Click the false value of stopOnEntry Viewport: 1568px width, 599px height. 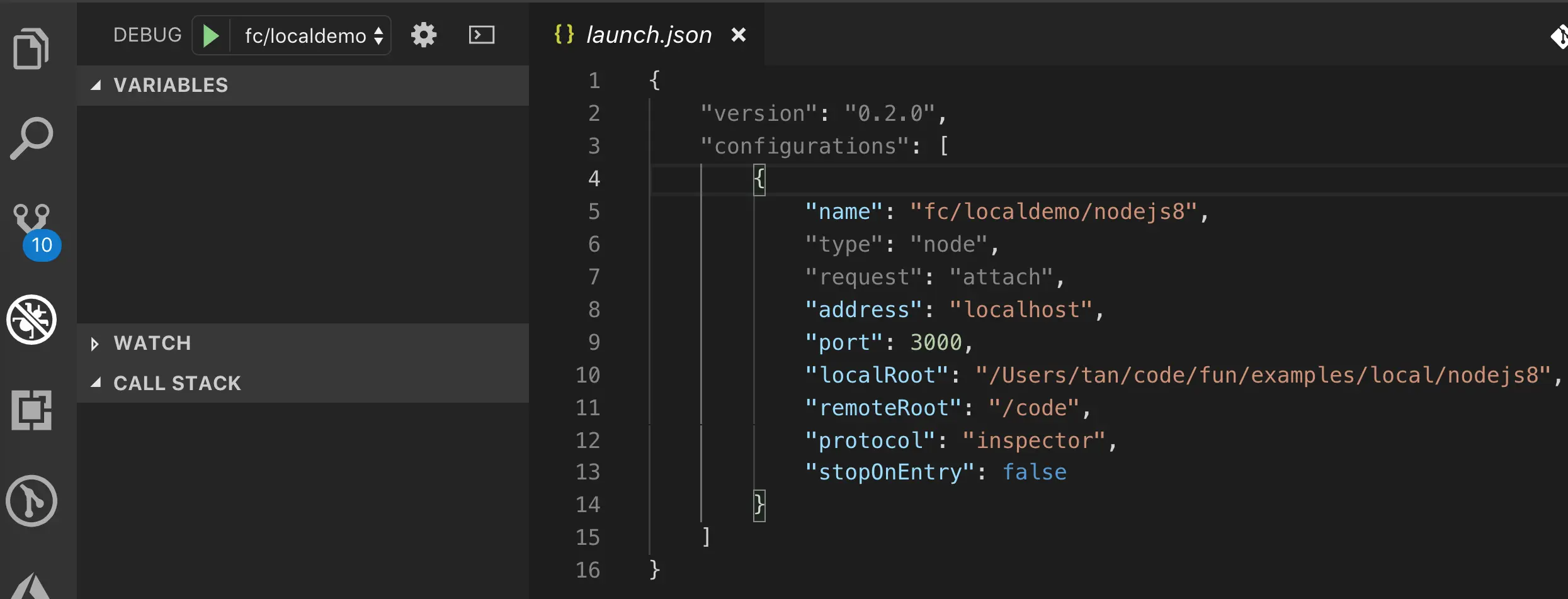1034,472
